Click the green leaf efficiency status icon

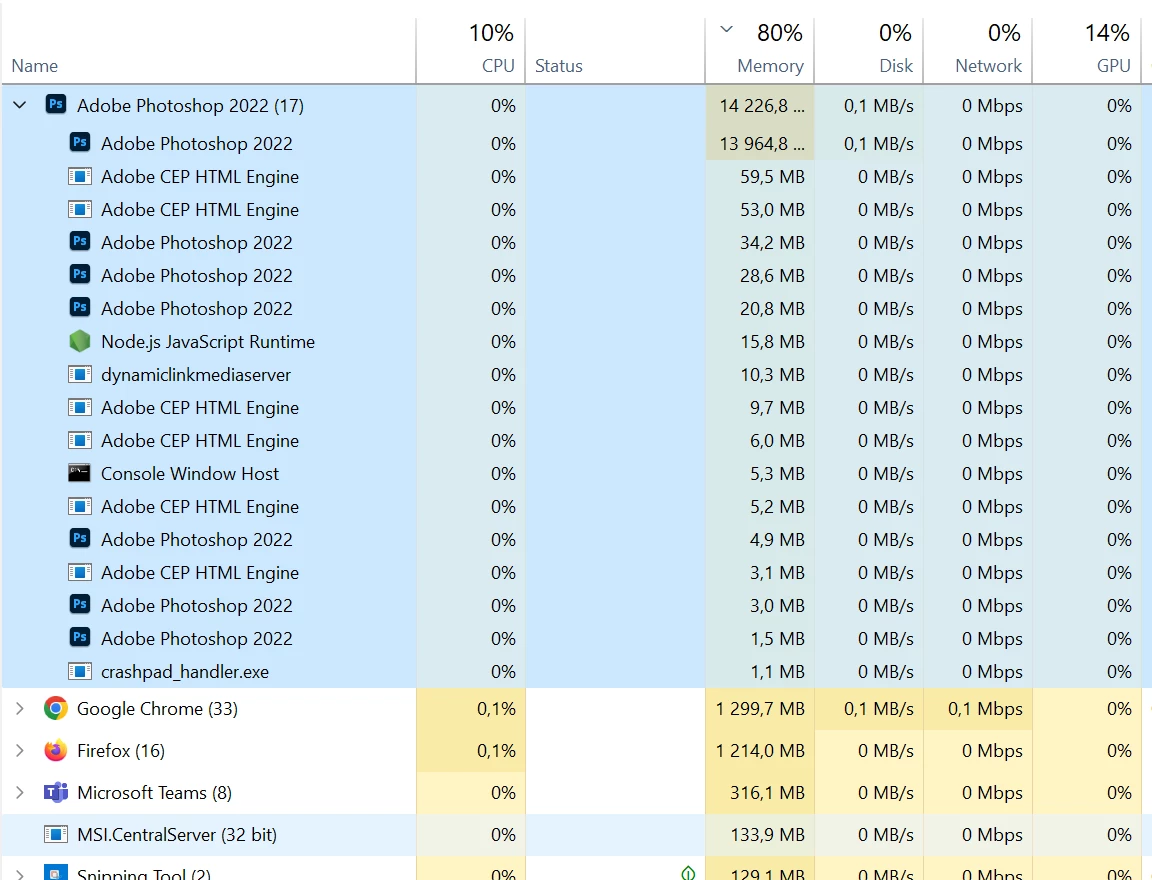click(688, 873)
